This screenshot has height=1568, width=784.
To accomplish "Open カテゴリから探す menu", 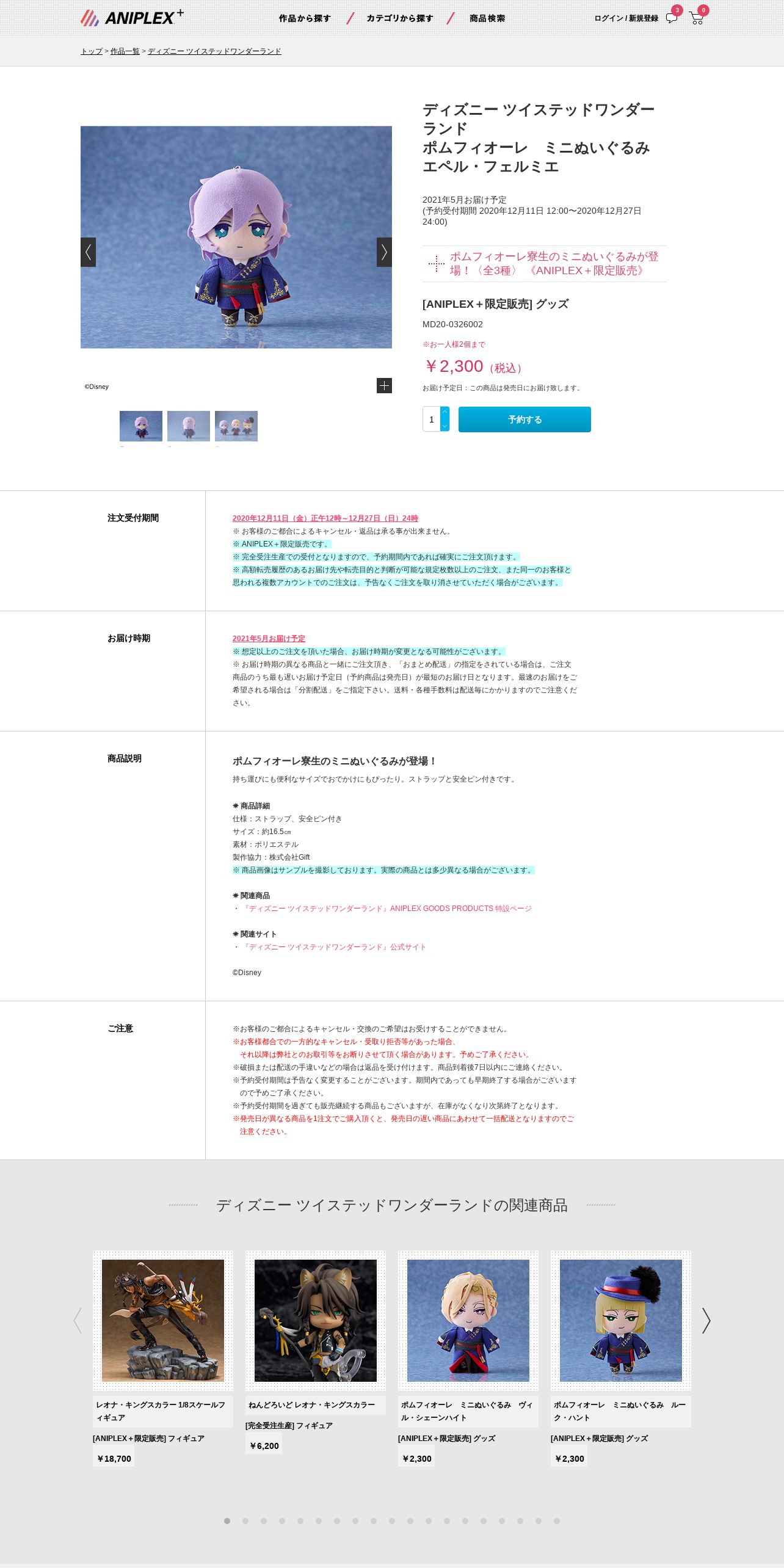I will [x=400, y=18].
